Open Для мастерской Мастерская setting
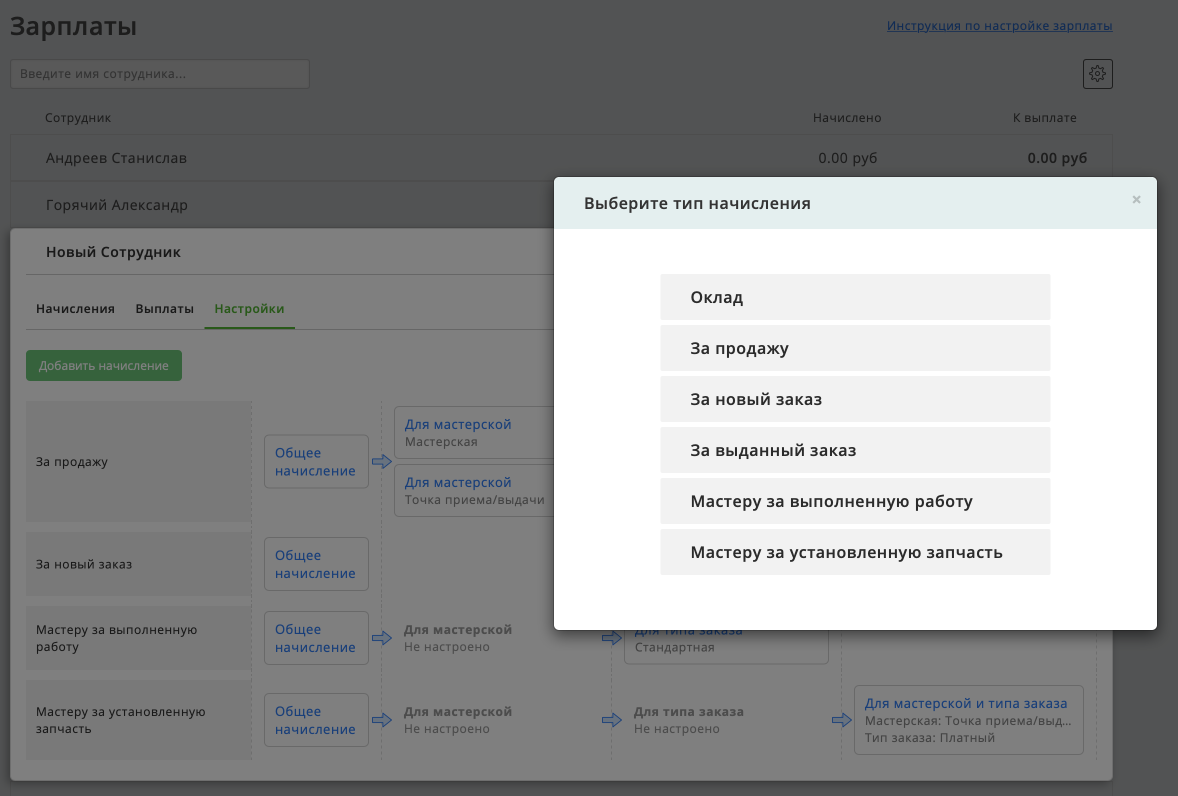This screenshot has height=796, width=1178. pos(474,433)
